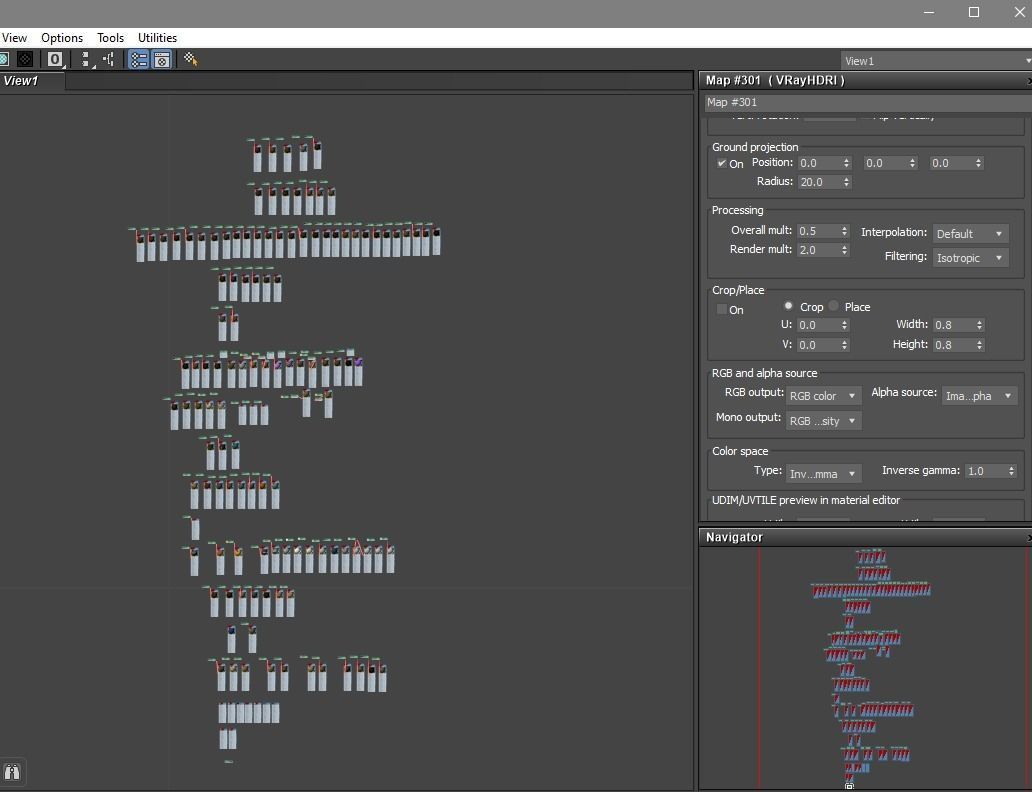Maximize the Slate Material Editor window

[x=974, y=12]
